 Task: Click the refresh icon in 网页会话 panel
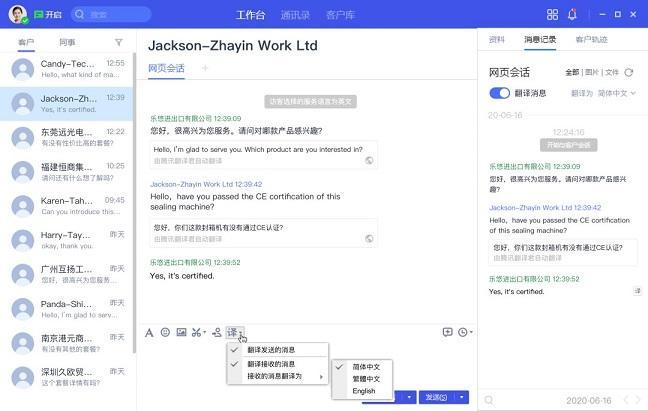629,73
